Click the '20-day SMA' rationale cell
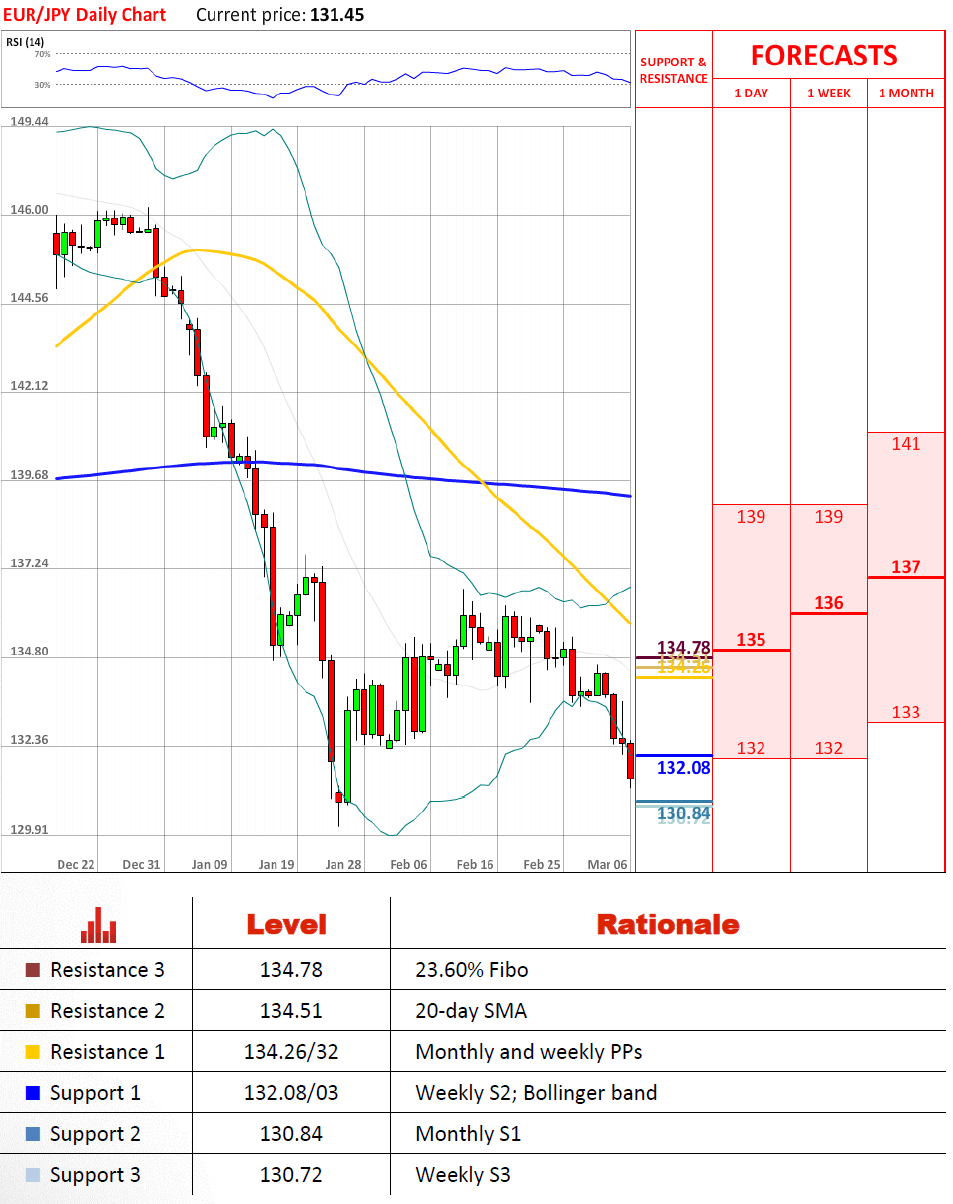The width and height of the screenshot is (953, 1204). [x=471, y=1011]
